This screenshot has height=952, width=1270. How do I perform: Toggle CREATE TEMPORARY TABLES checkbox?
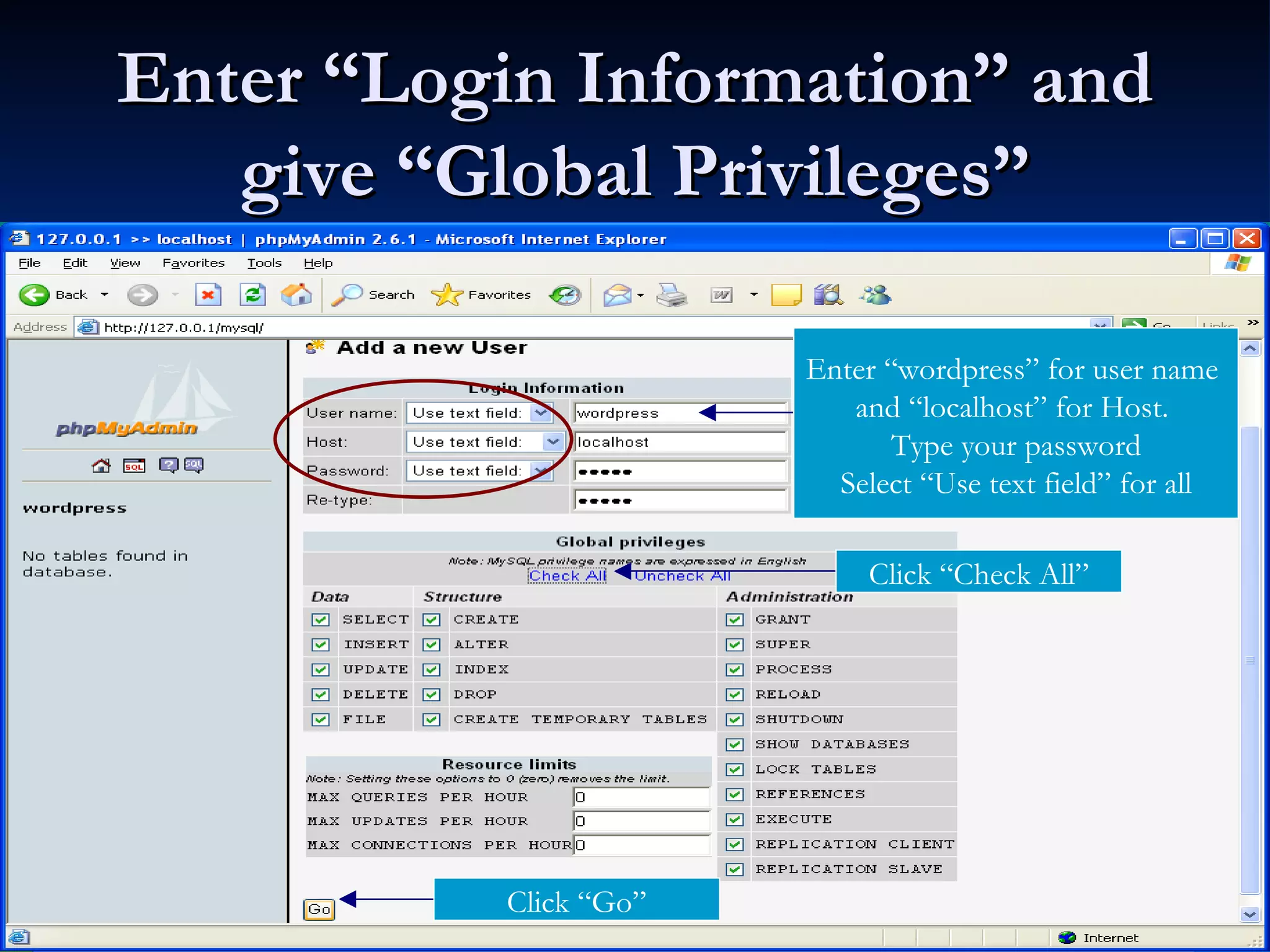(x=432, y=720)
